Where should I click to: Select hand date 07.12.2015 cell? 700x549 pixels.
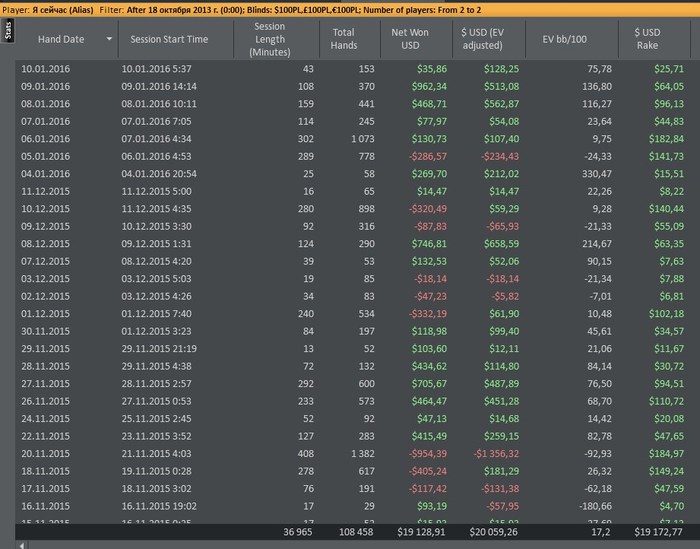point(46,262)
